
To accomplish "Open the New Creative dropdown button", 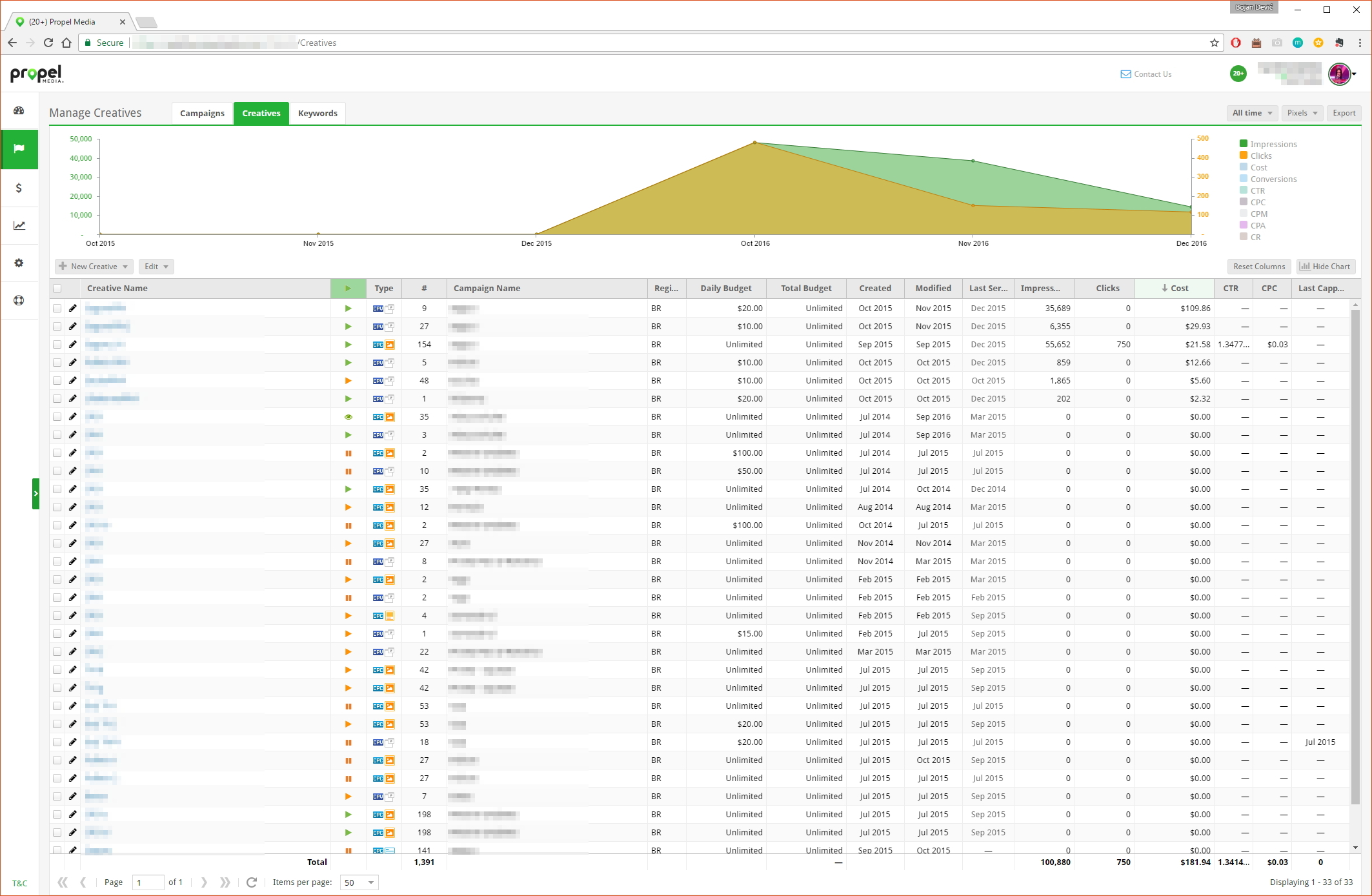I will click(94, 267).
